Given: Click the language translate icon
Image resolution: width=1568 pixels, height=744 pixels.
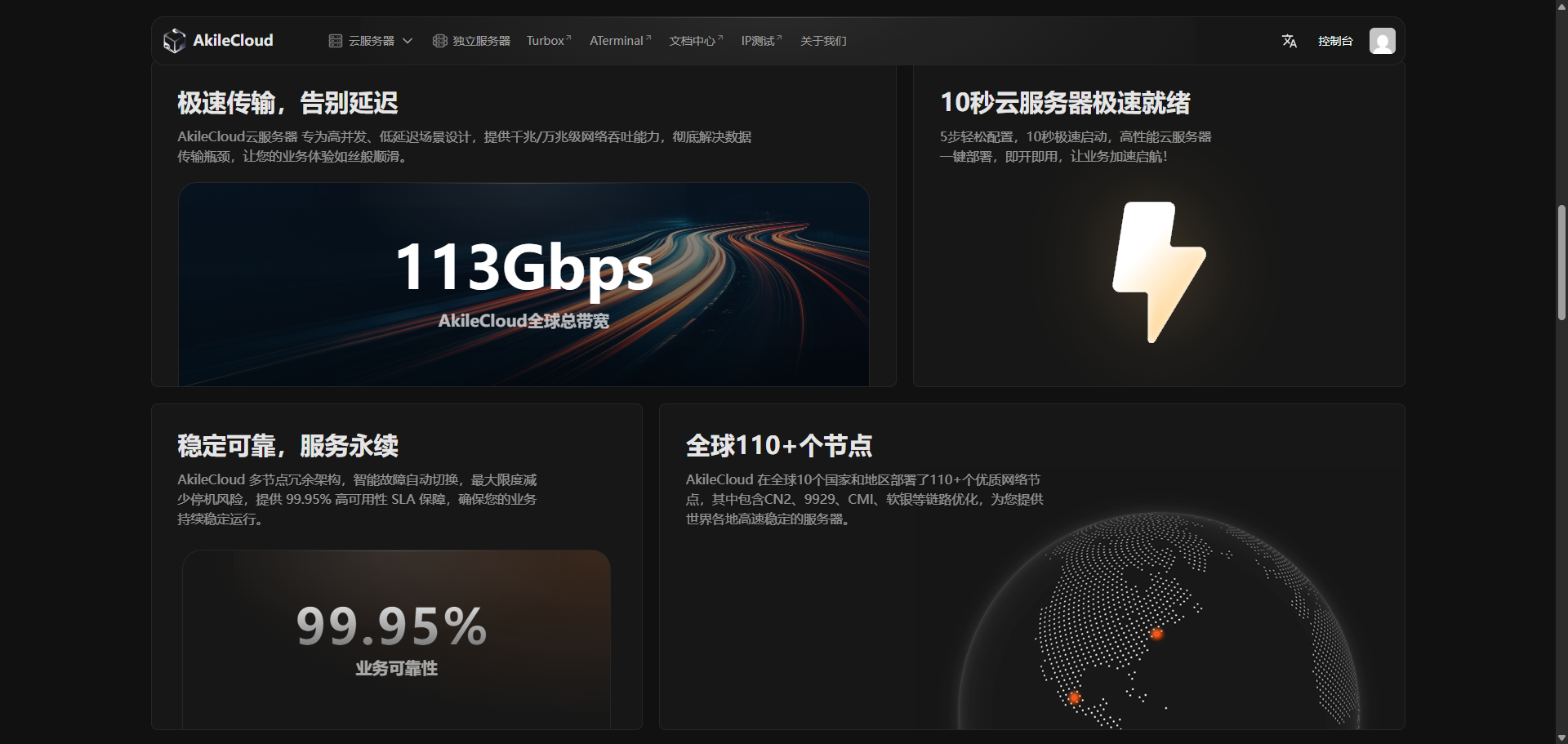Looking at the screenshot, I should click(1290, 41).
